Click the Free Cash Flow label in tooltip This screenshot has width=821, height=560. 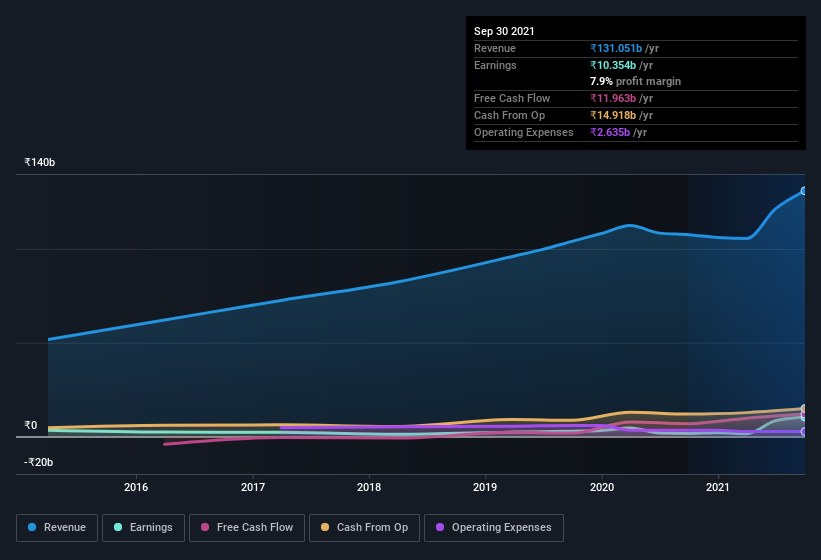[x=512, y=98]
